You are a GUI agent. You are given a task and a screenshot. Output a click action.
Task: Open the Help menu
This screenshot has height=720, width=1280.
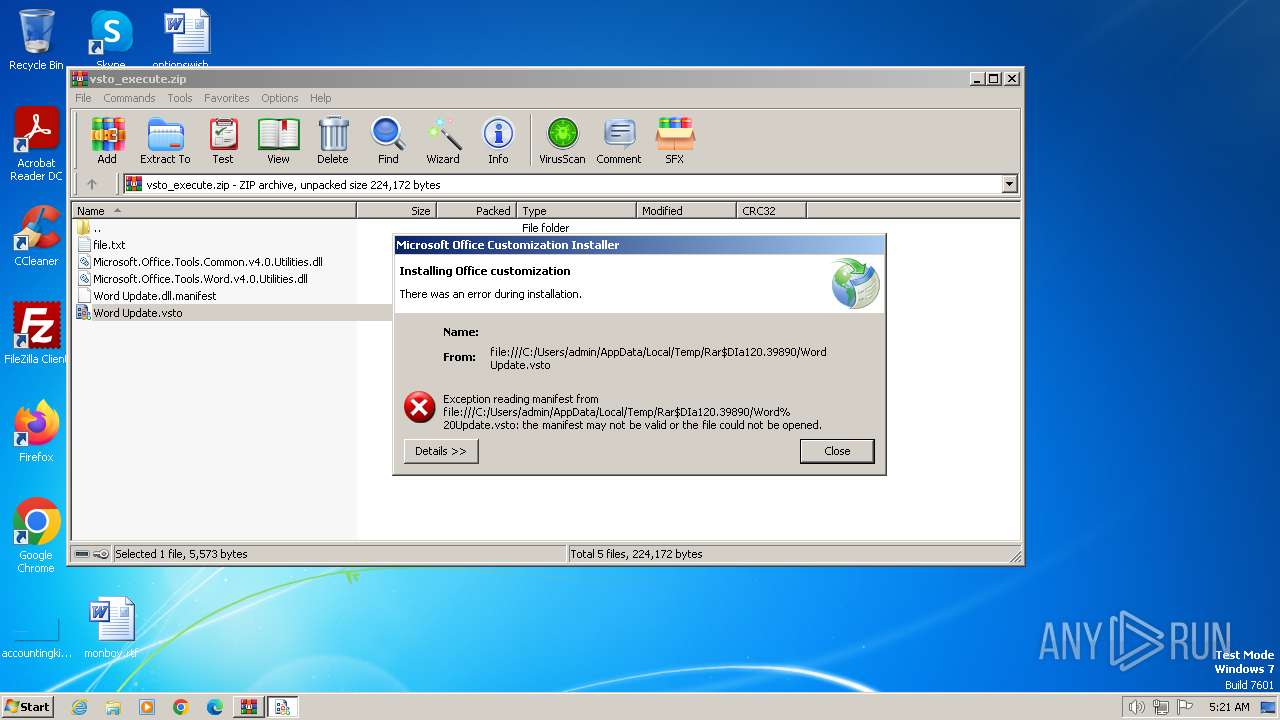coord(320,98)
